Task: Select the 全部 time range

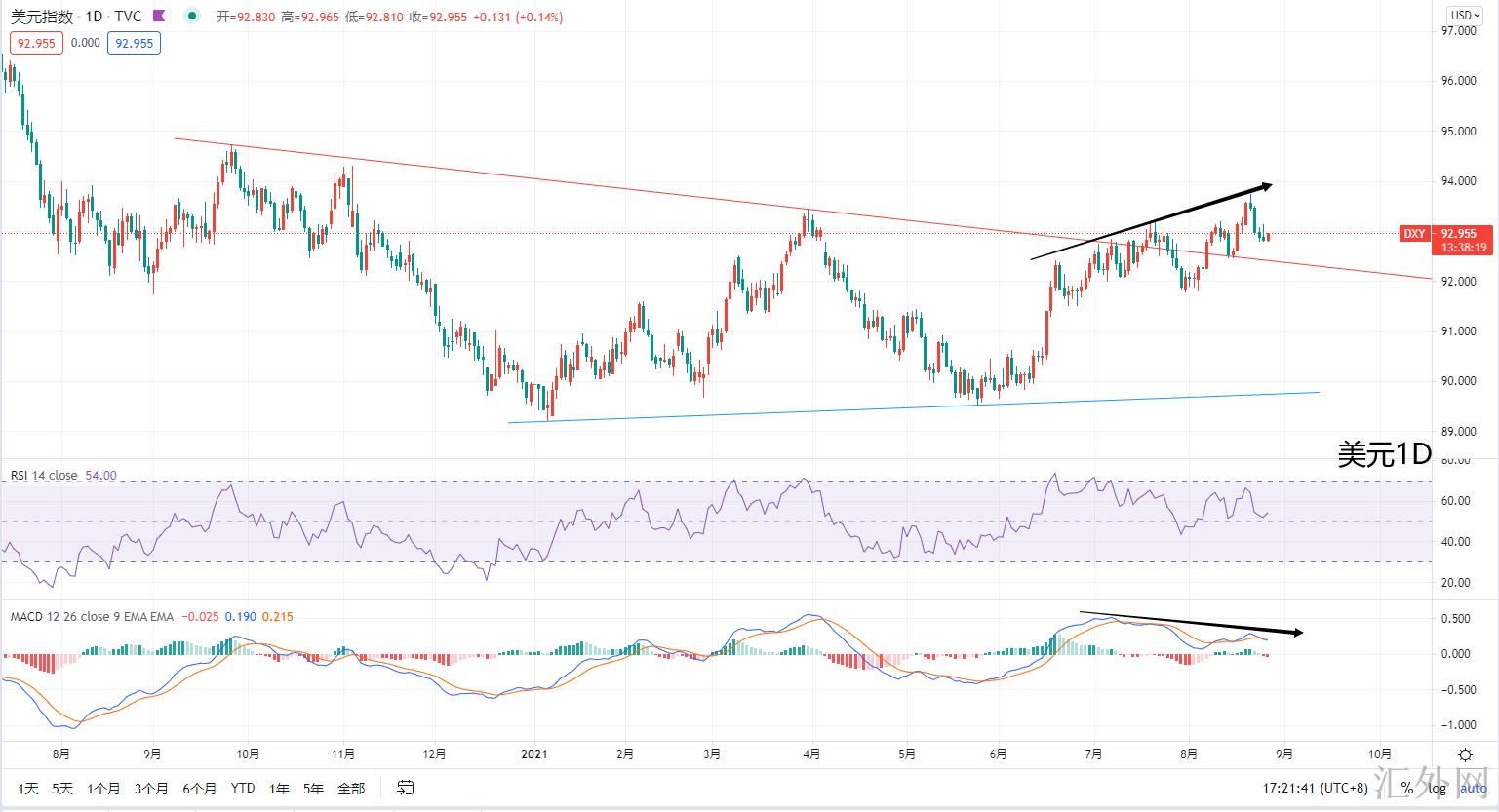Action: pyautogui.click(x=351, y=788)
